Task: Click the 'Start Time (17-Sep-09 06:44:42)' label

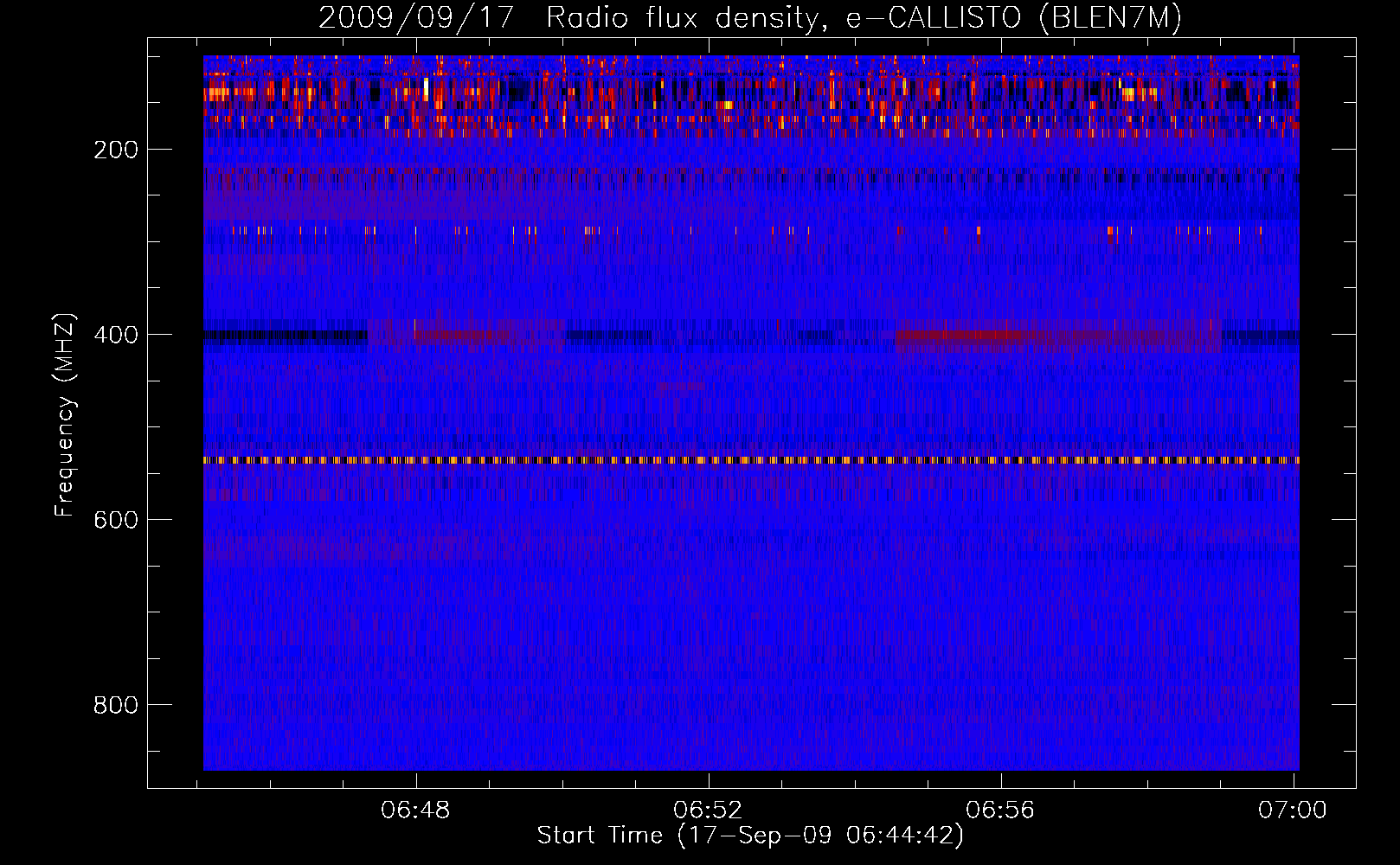Action: pos(750,836)
